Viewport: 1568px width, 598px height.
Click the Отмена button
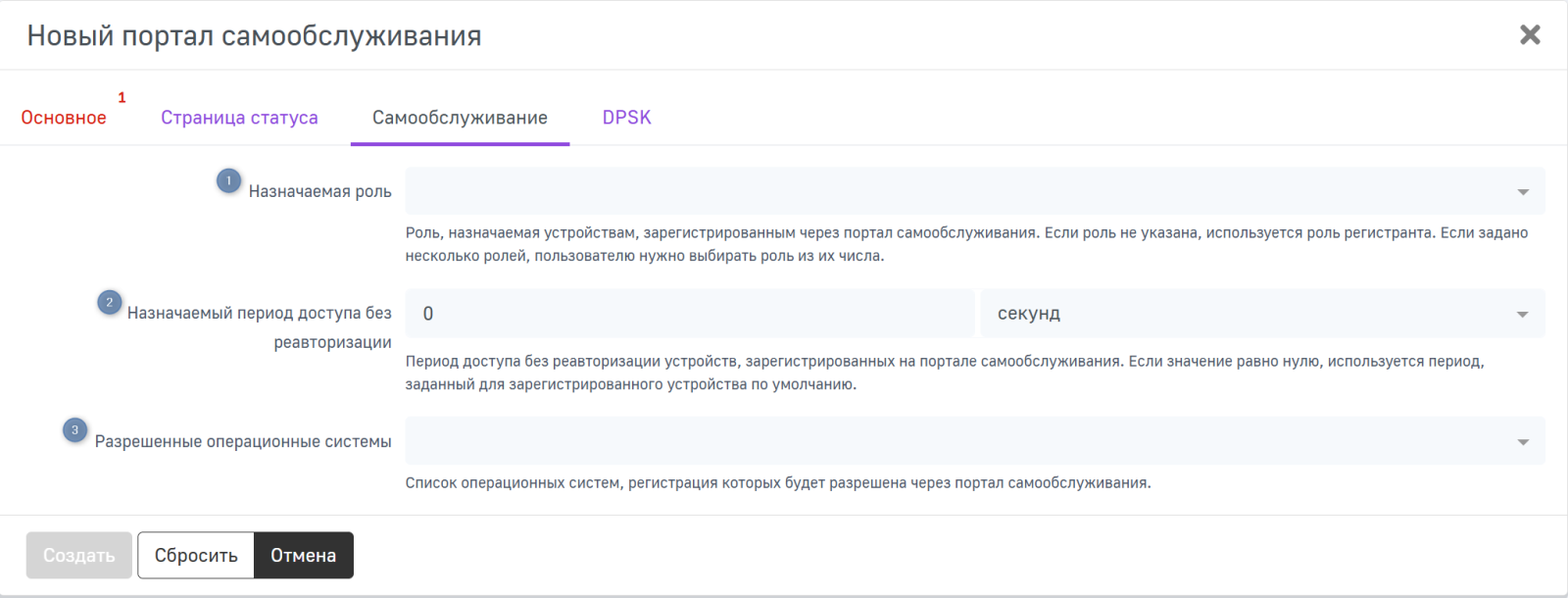pyautogui.click(x=304, y=556)
